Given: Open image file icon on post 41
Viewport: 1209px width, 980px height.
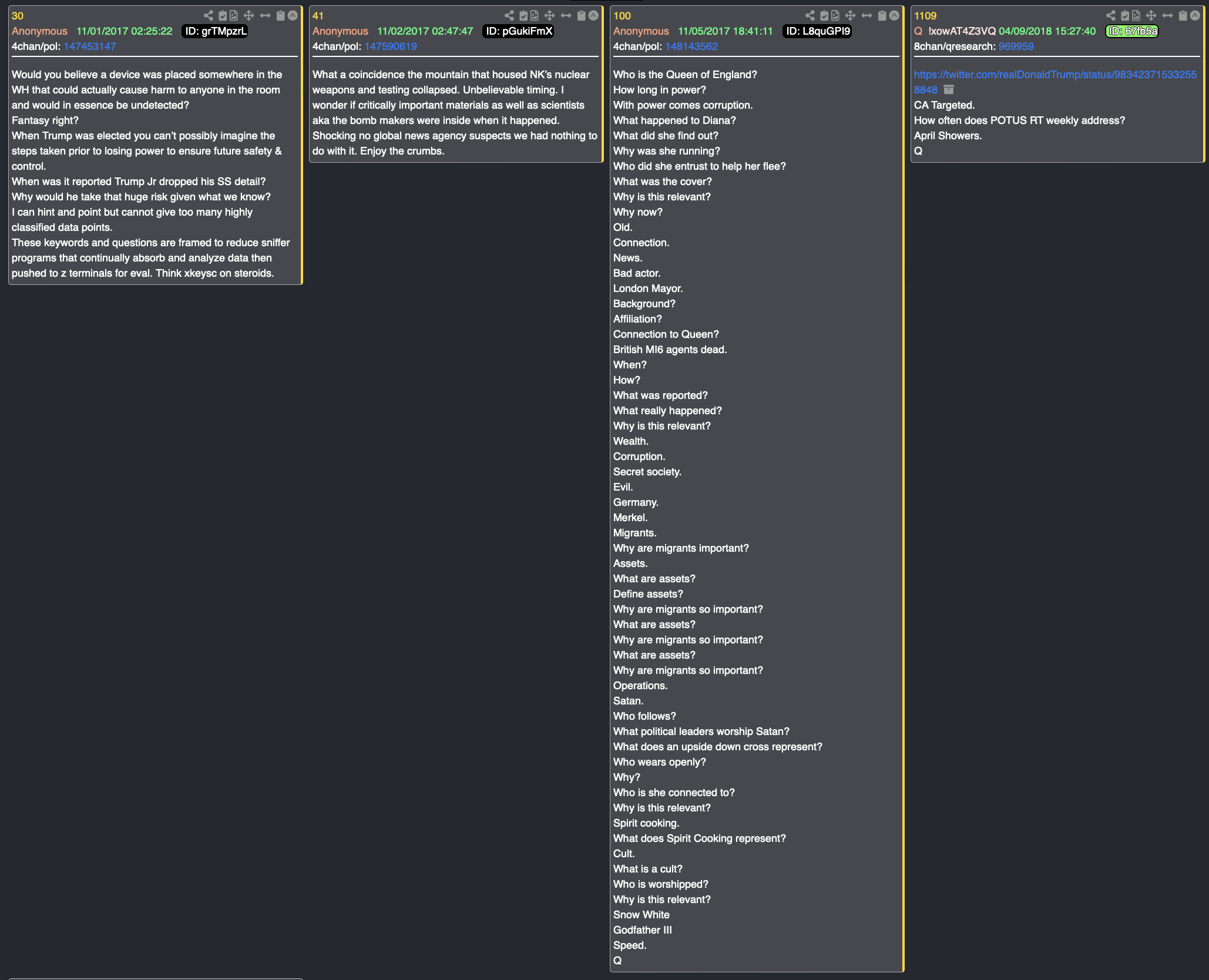Looking at the screenshot, I should 535,16.
